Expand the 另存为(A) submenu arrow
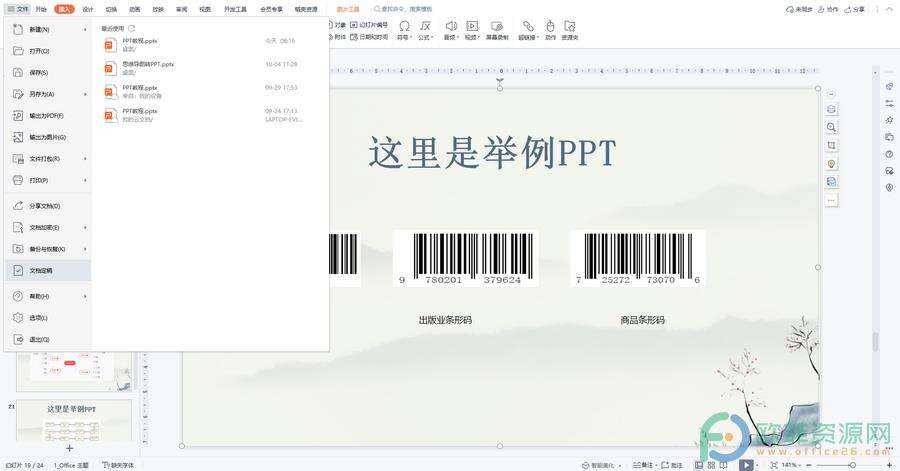This screenshot has height=471, width=900. (x=85, y=94)
